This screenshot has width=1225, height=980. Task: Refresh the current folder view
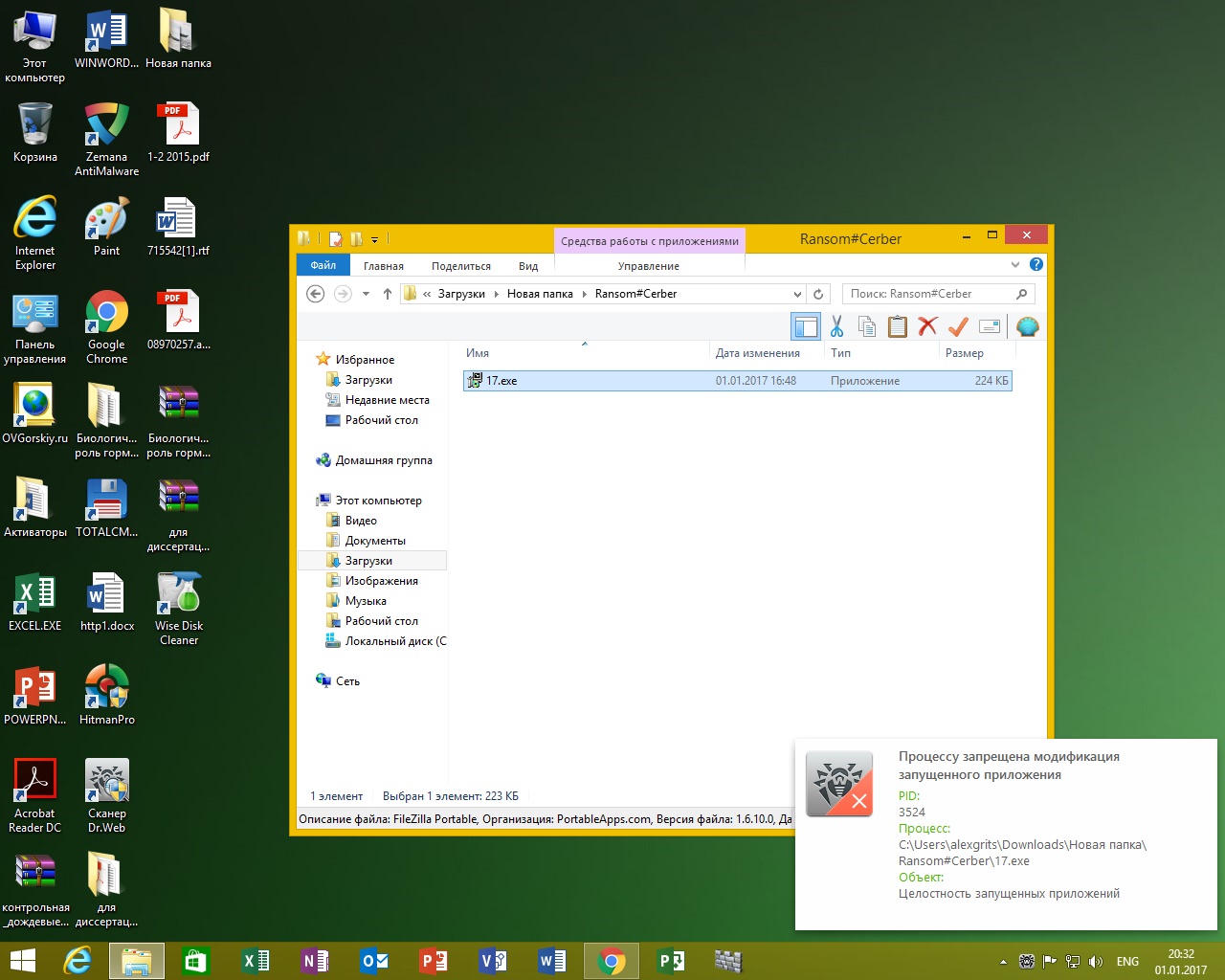pyautogui.click(x=818, y=295)
